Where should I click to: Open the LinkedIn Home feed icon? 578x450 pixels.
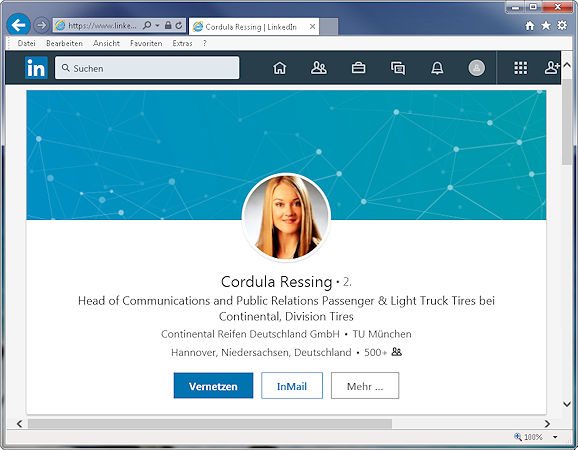pyautogui.click(x=279, y=68)
